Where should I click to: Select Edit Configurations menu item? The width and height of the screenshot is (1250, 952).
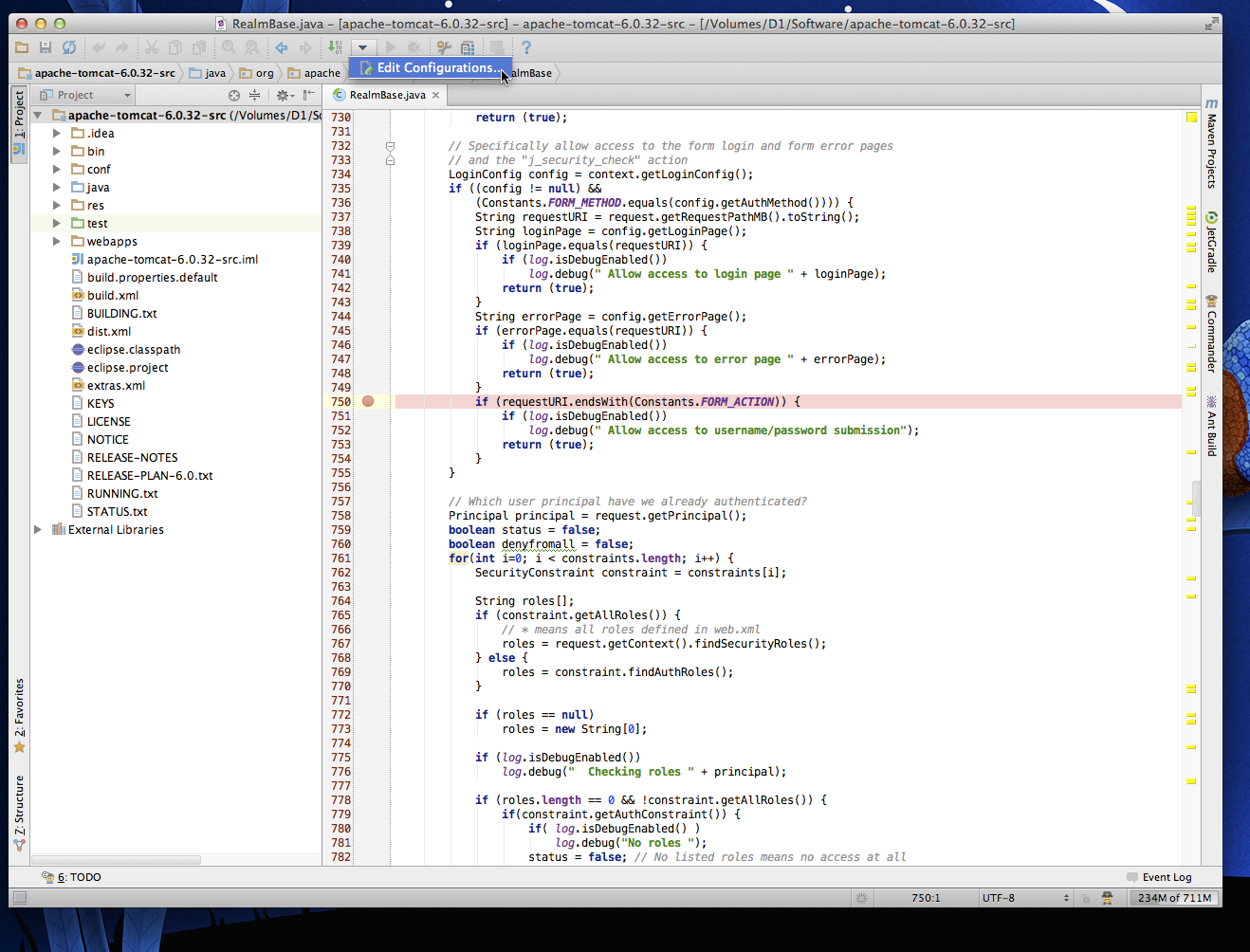[431, 68]
